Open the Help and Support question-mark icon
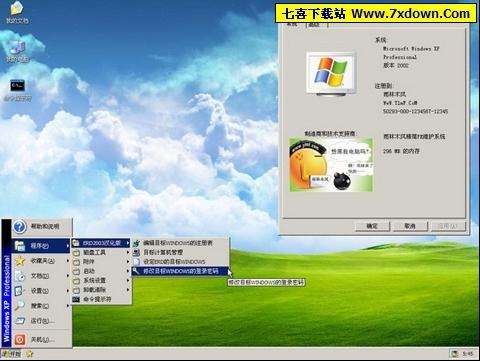The width and height of the screenshot is (480, 361). point(20,227)
